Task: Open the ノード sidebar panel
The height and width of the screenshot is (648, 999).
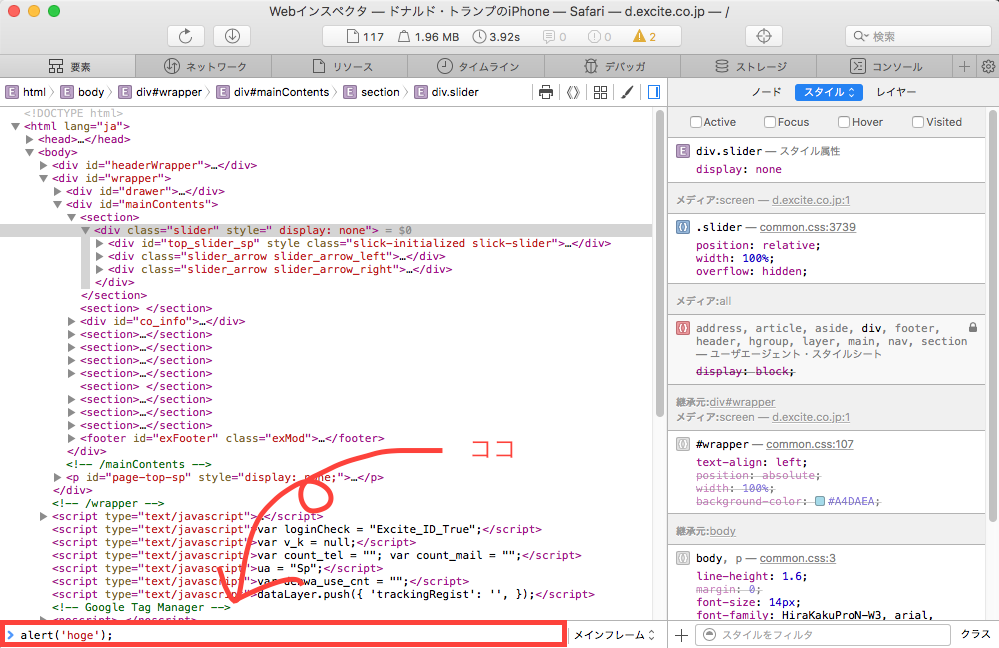Action: click(766, 92)
